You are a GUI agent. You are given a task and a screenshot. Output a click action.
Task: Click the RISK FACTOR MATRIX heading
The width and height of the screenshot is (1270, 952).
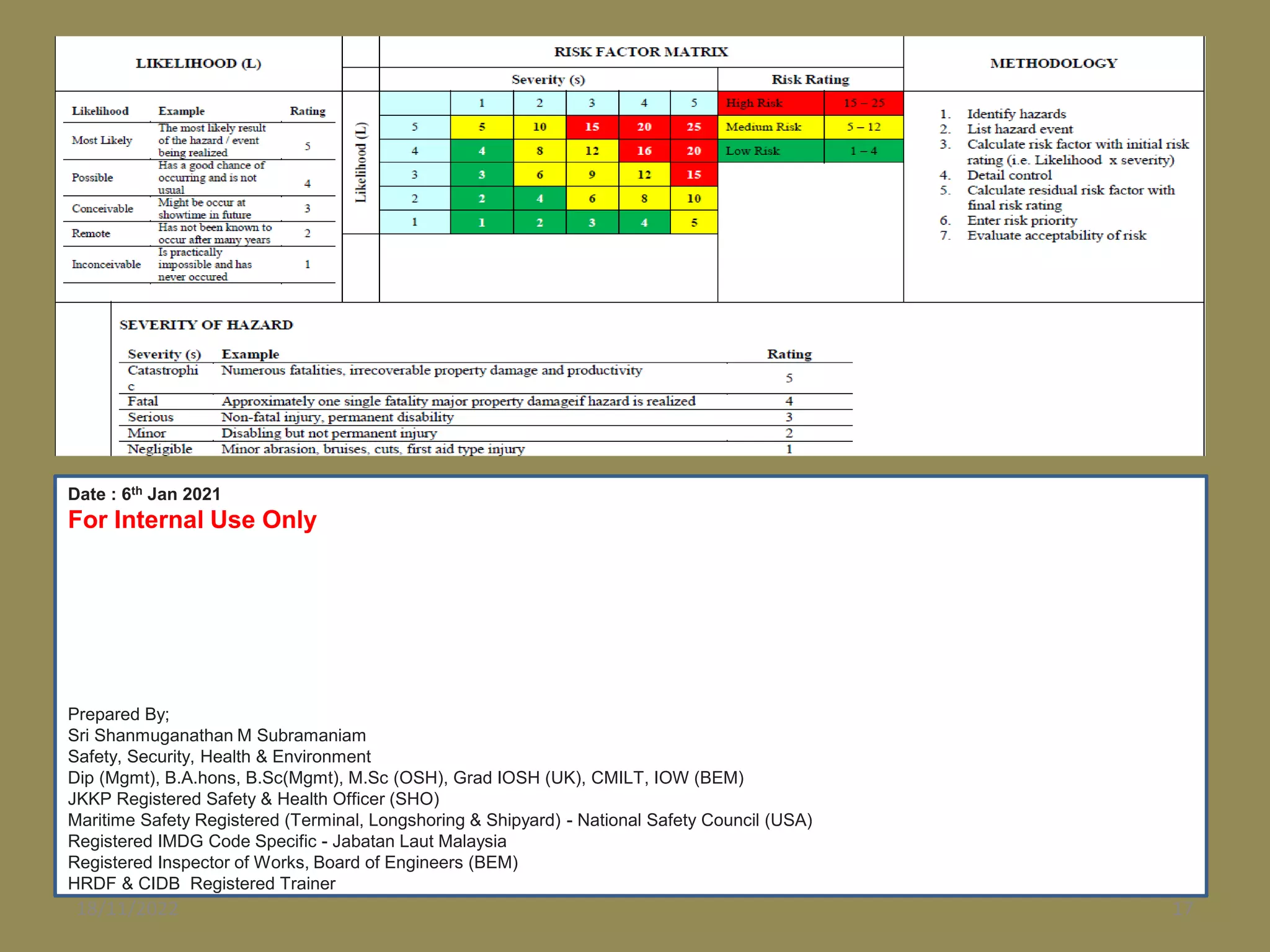pos(641,52)
